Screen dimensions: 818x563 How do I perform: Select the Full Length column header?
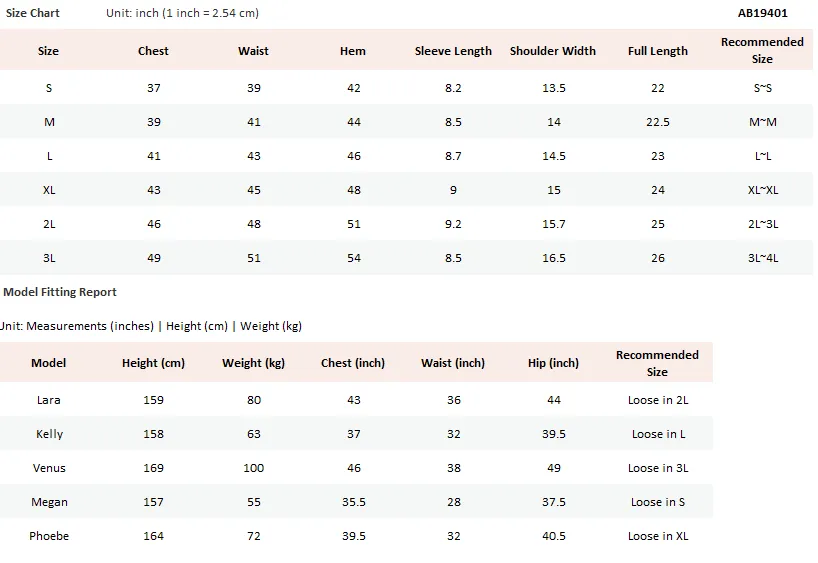pos(657,51)
